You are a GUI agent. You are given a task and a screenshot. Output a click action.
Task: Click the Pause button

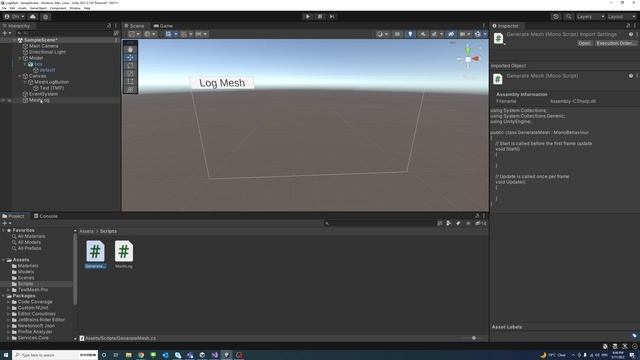320,16
